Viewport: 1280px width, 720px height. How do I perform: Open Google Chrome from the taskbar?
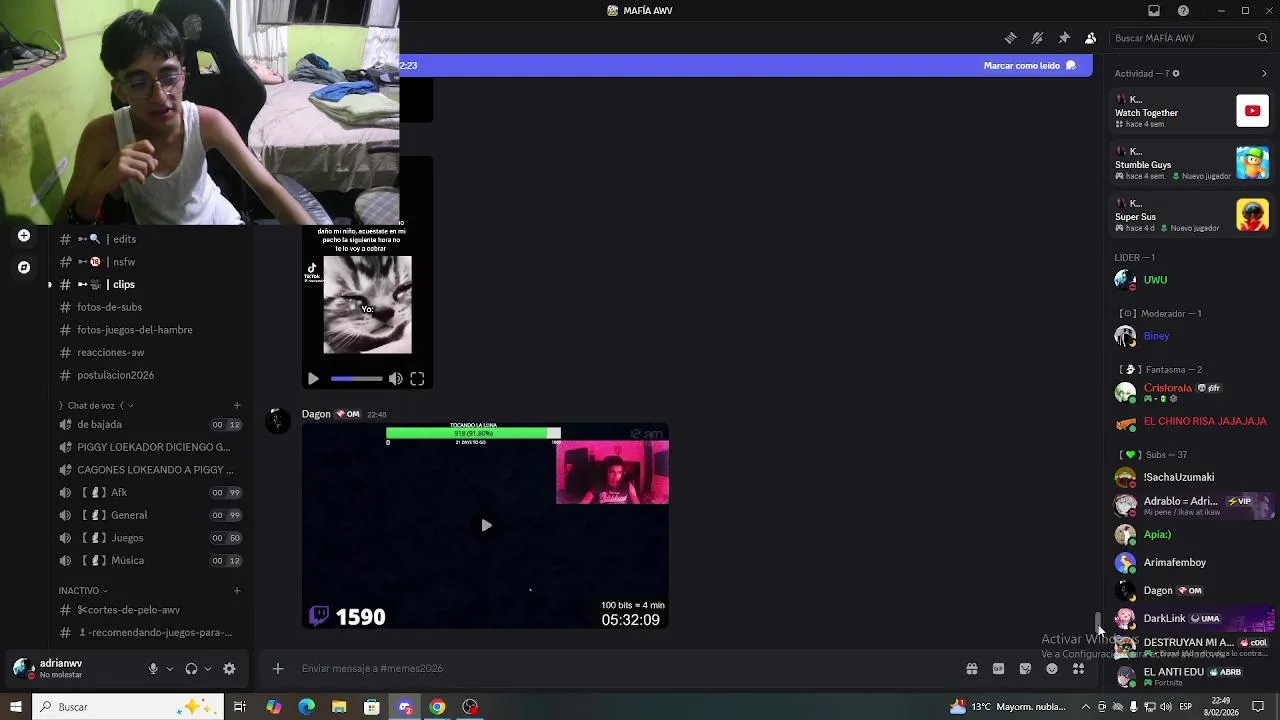(437, 707)
